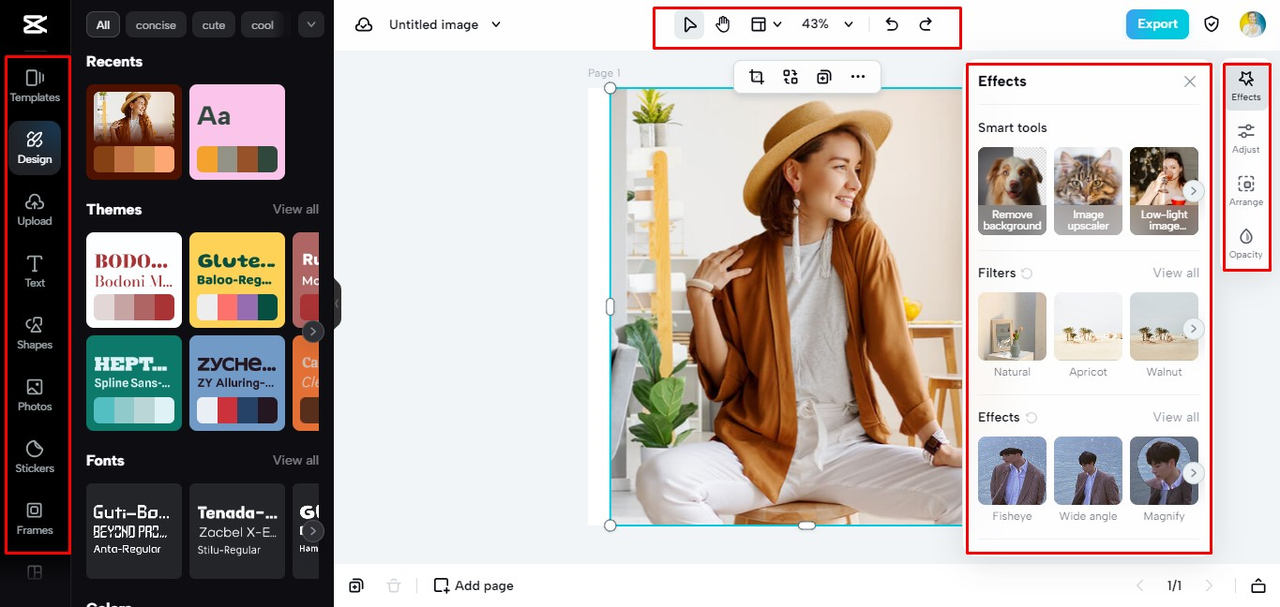Open the Shapes panel

pyautogui.click(x=35, y=334)
